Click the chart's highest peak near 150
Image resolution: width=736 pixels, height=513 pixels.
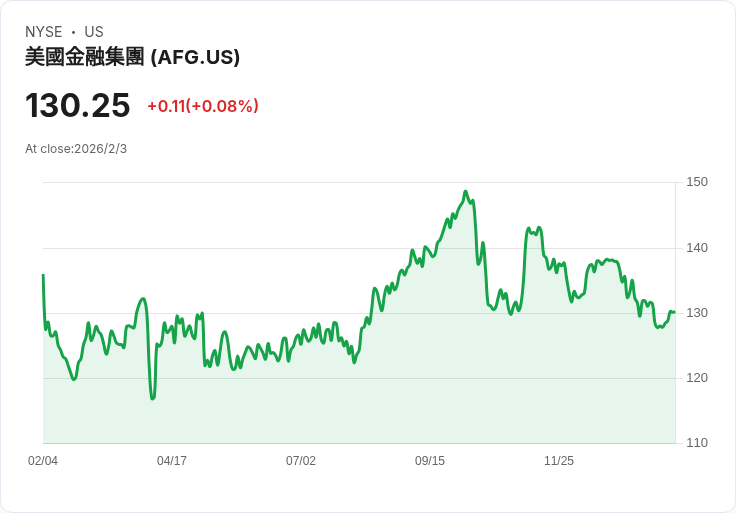coord(465,192)
